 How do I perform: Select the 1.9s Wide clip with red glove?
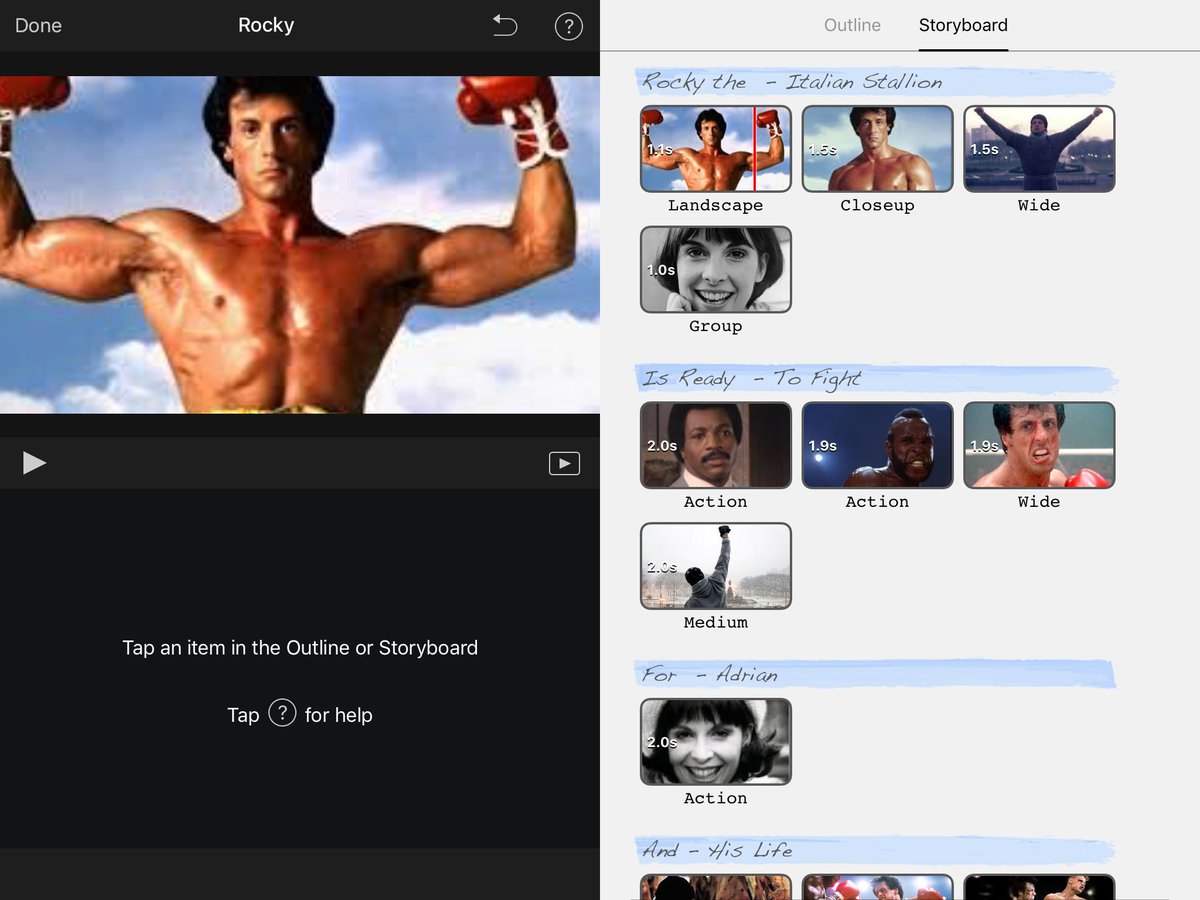coord(1039,445)
